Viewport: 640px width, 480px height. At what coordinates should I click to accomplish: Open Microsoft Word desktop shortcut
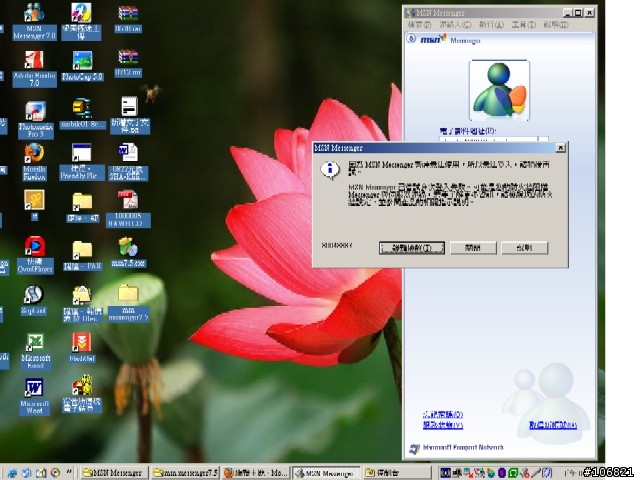(x=34, y=396)
